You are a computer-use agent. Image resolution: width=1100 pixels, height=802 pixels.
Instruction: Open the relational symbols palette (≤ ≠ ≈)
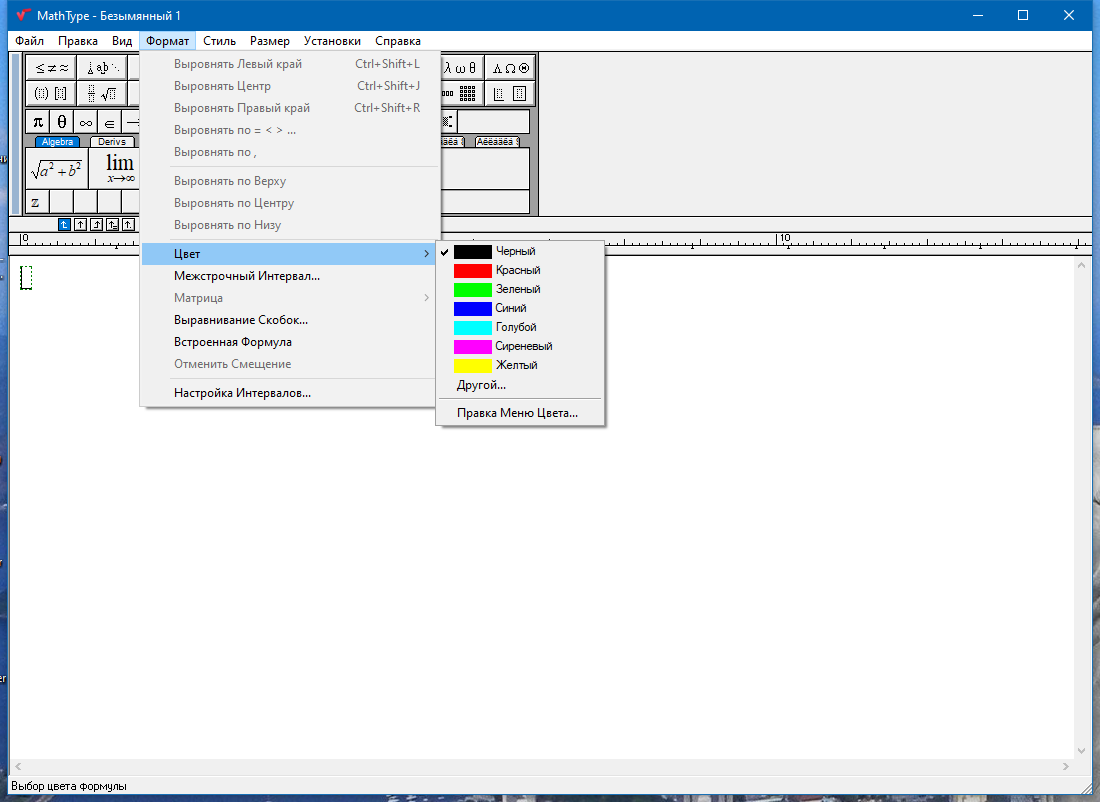pos(51,68)
